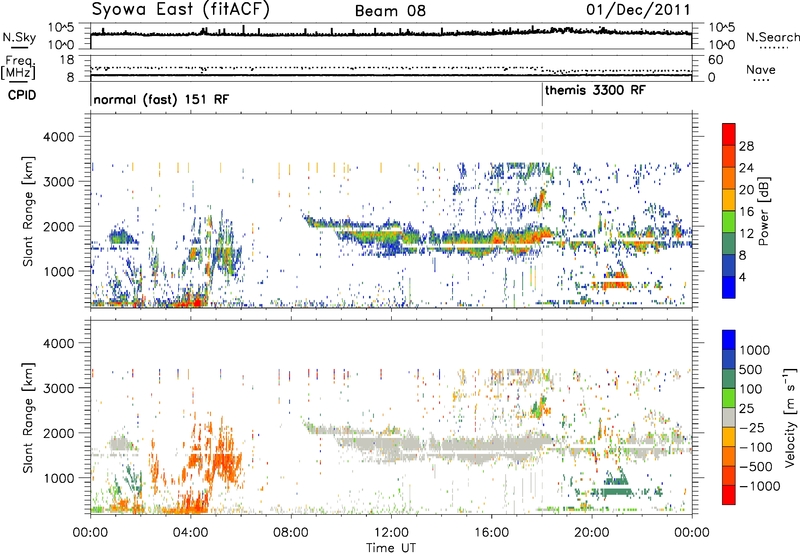This screenshot has width=800, height=554.
Task: Click the "1000" range tick on velocity panel
Action: point(59,478)
